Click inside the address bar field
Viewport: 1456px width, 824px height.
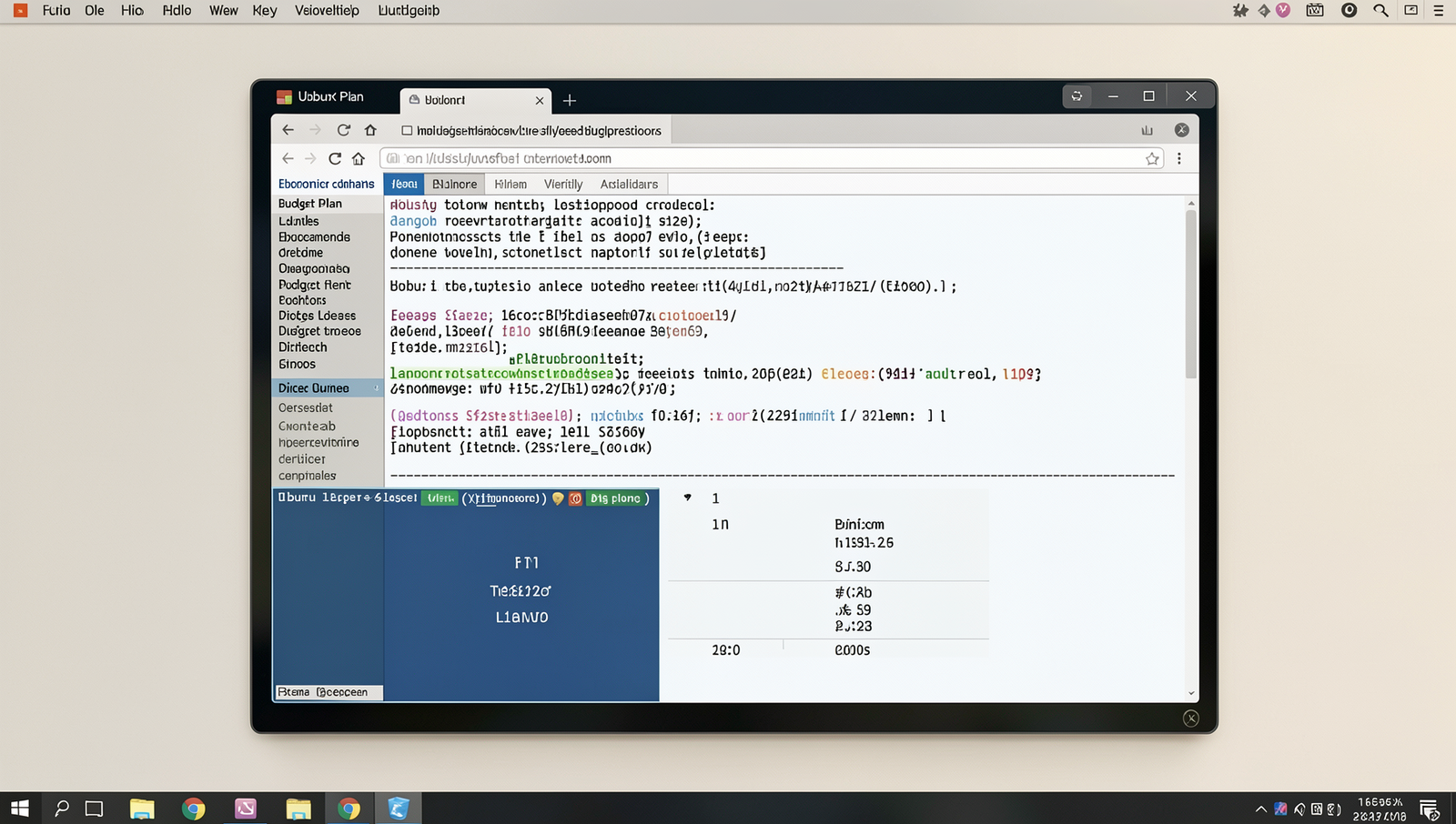[x=771, y=158]
